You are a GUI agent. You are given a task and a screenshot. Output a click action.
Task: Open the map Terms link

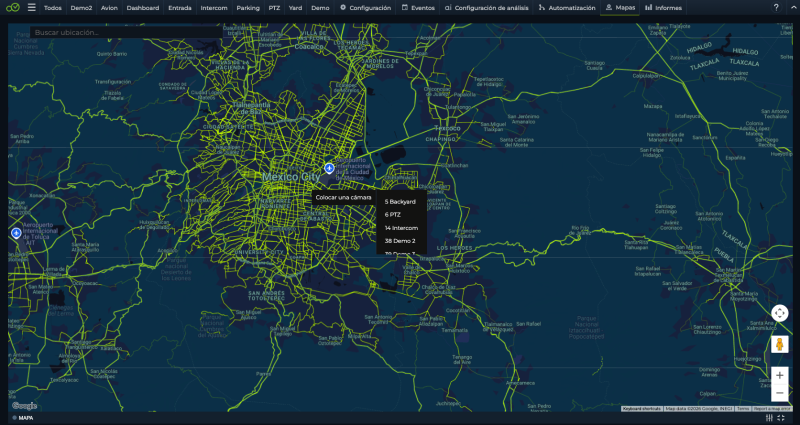(x=742, y=409)
